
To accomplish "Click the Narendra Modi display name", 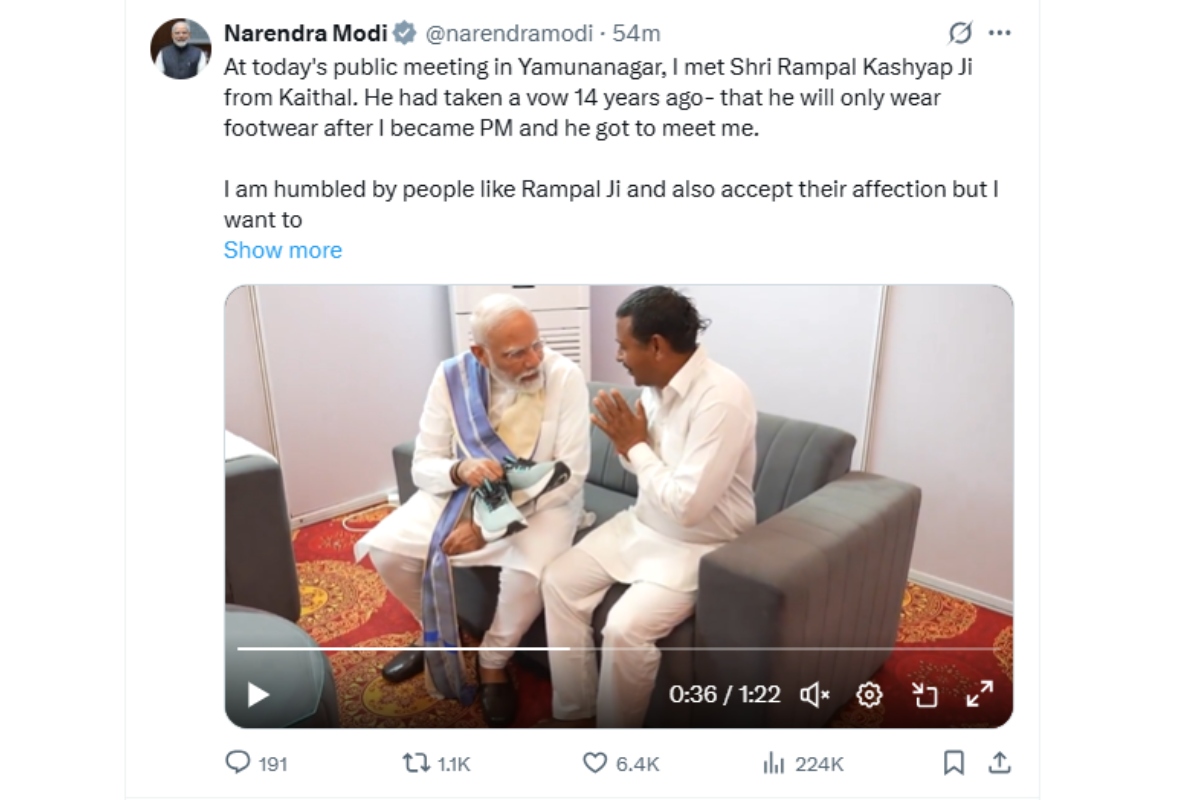I will [306, 31].
